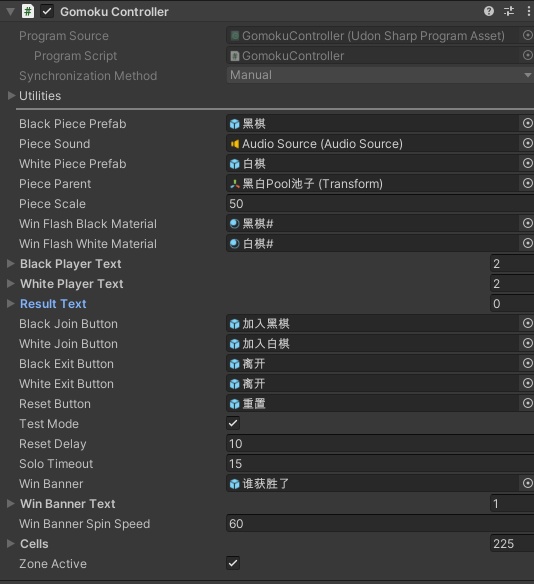This screenshot has width=534, height=584.
Task: Toggle the Zone Active checkbox
Action: point(233,563)
